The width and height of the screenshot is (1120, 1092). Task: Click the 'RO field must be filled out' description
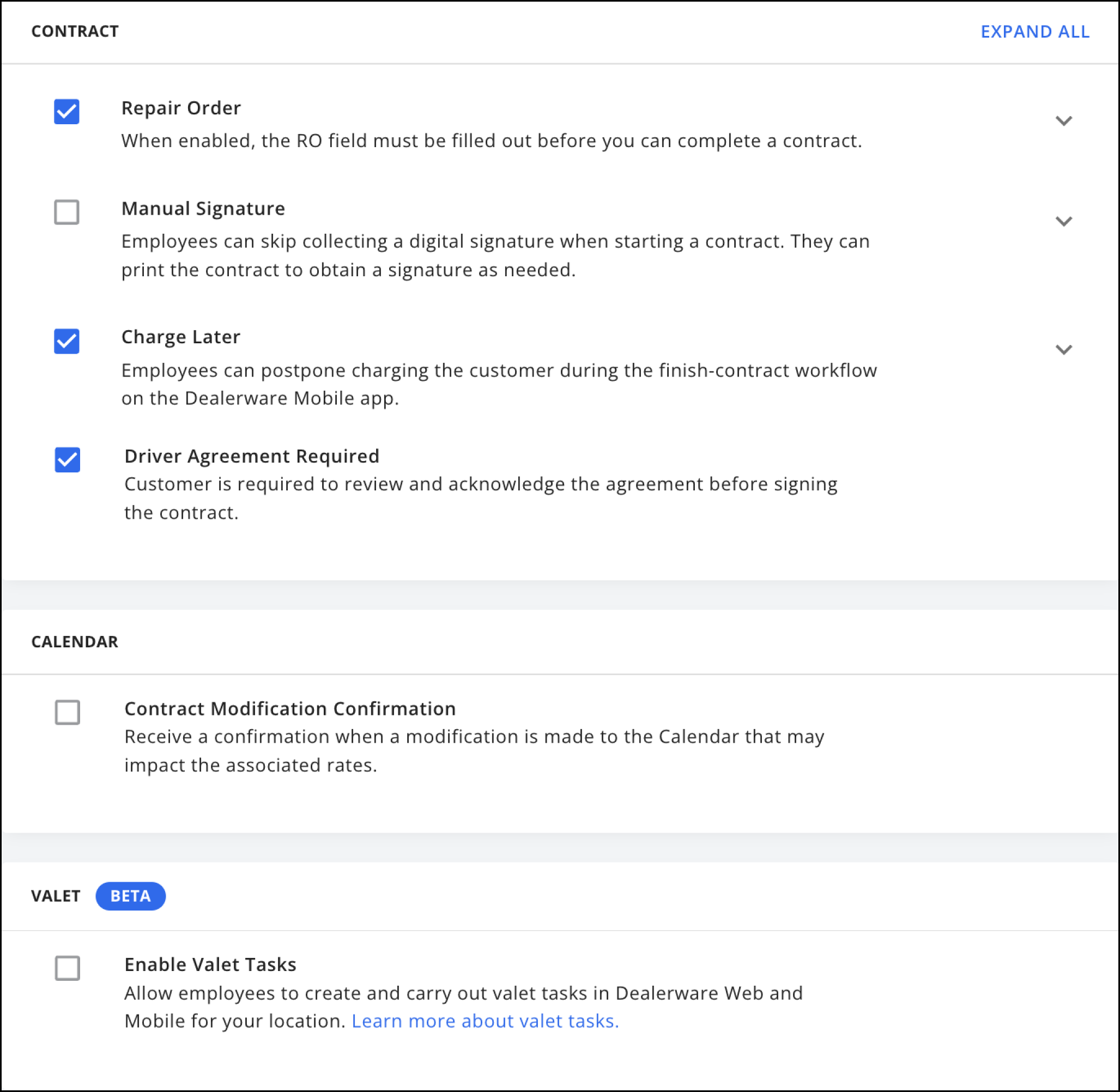tap(492, 141)
